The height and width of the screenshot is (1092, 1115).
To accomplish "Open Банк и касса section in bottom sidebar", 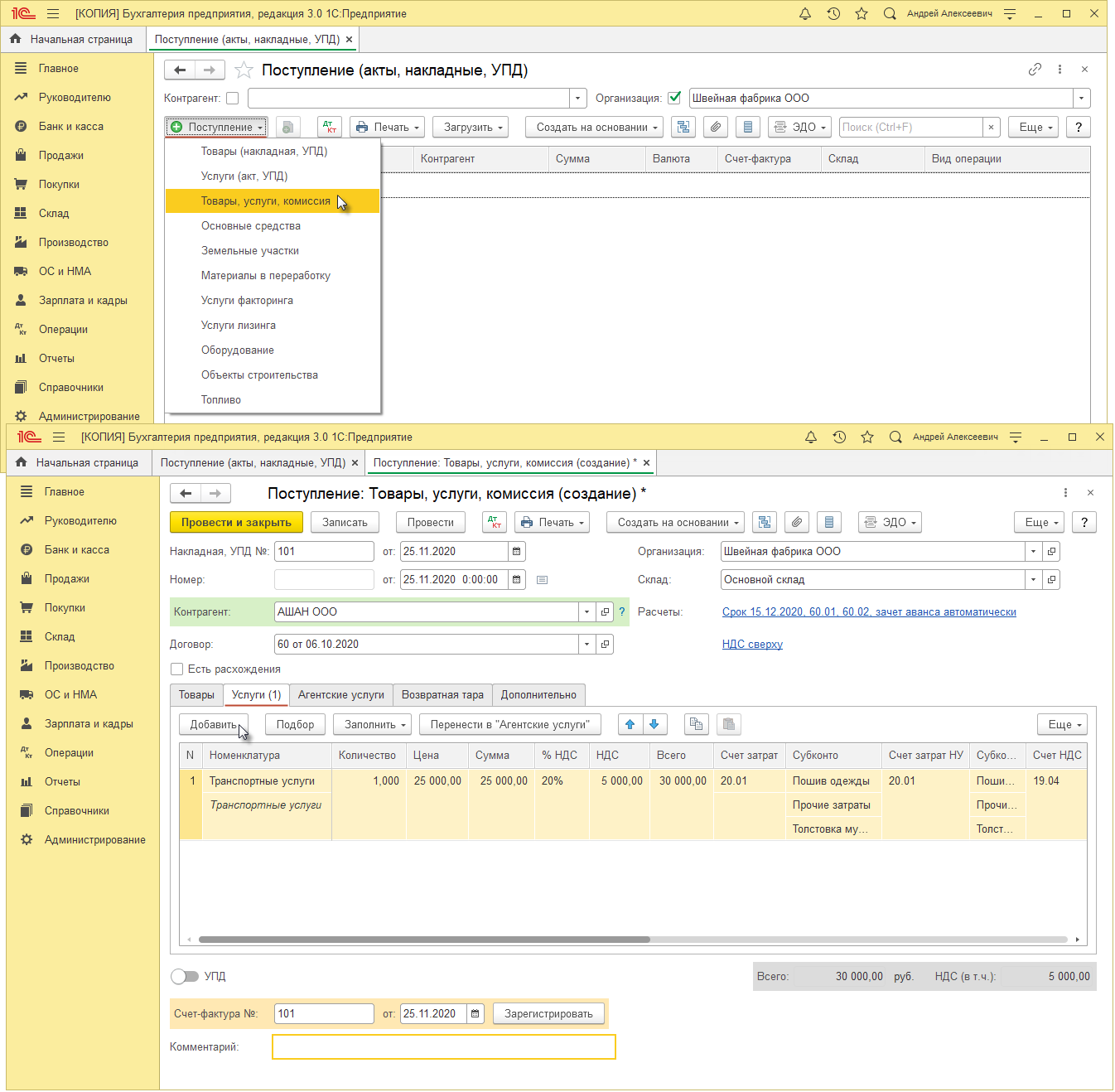I will tap(77, 549).
